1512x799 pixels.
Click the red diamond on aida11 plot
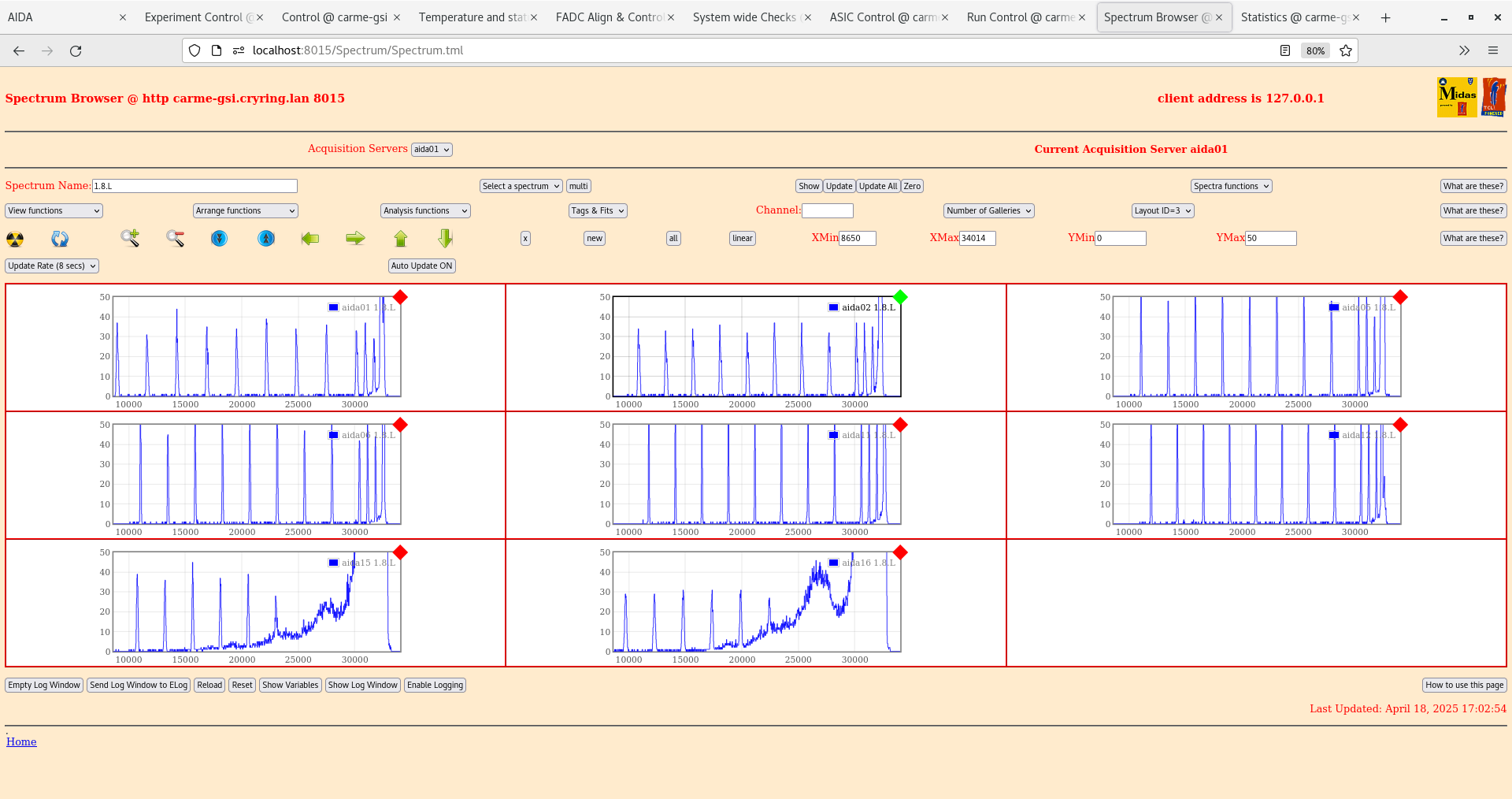coord(900,425)
